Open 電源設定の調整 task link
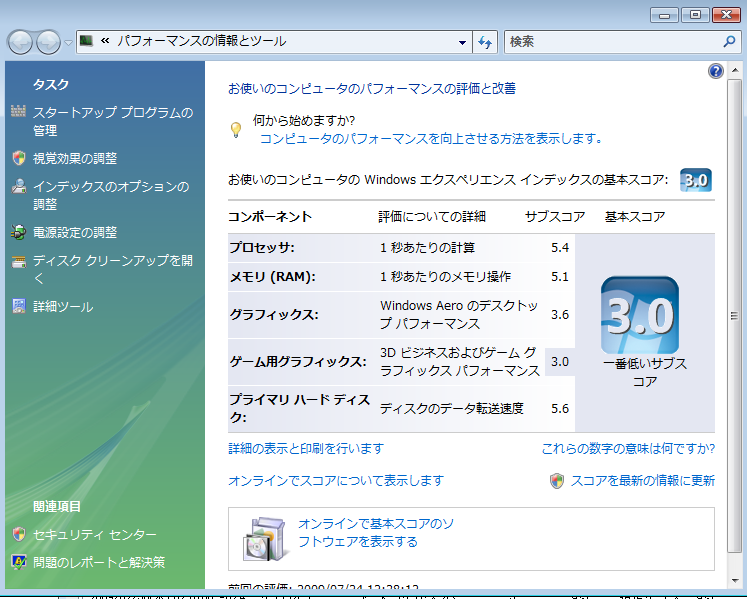Screen dimensions: 747x599 coord(75,233)
